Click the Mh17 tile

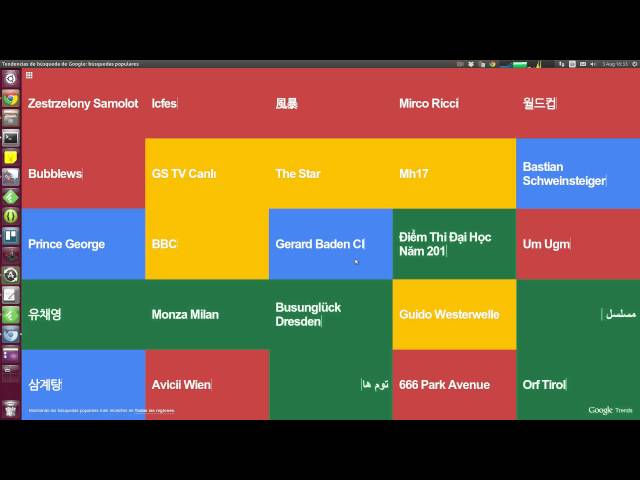coord(454,173)
